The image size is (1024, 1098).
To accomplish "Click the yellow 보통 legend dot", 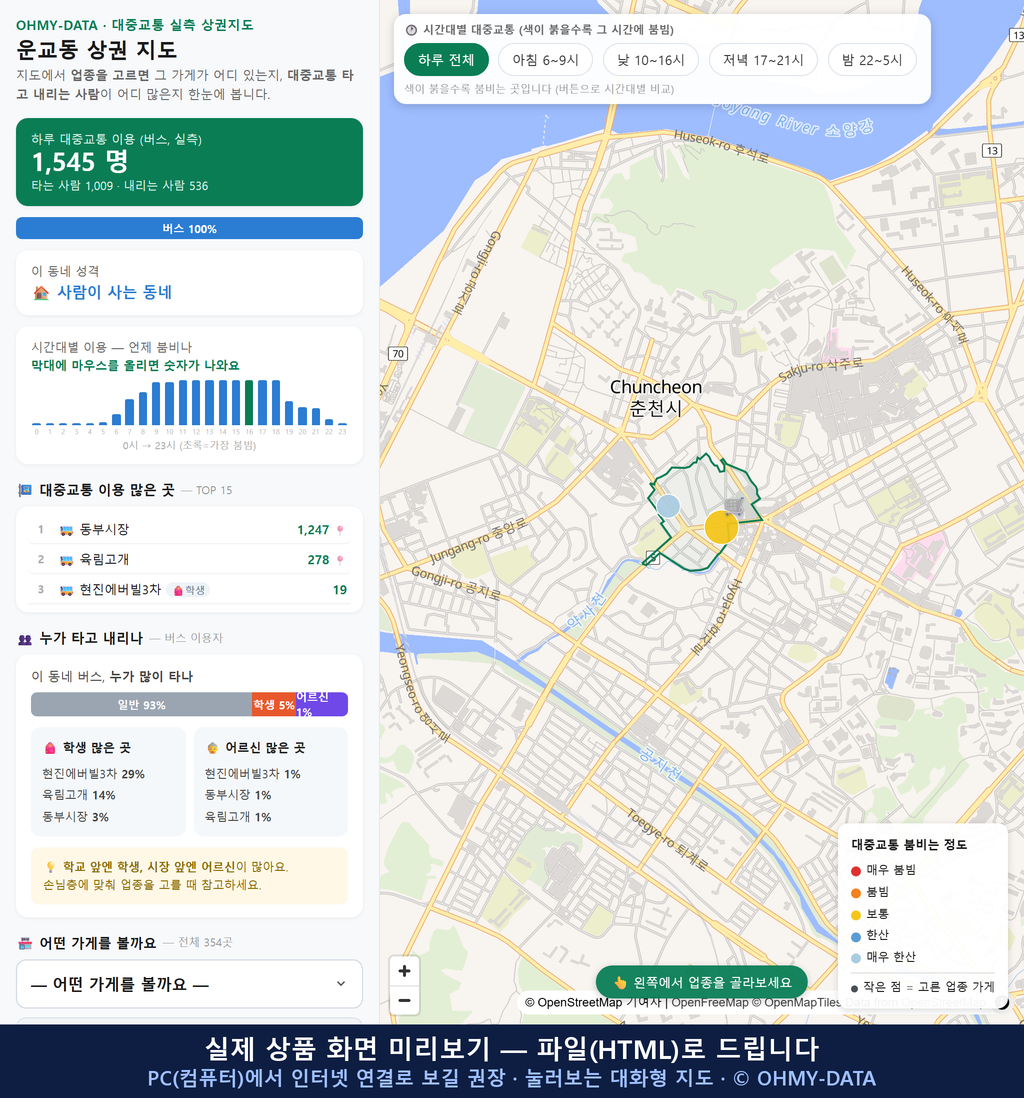I will point(856,915).
